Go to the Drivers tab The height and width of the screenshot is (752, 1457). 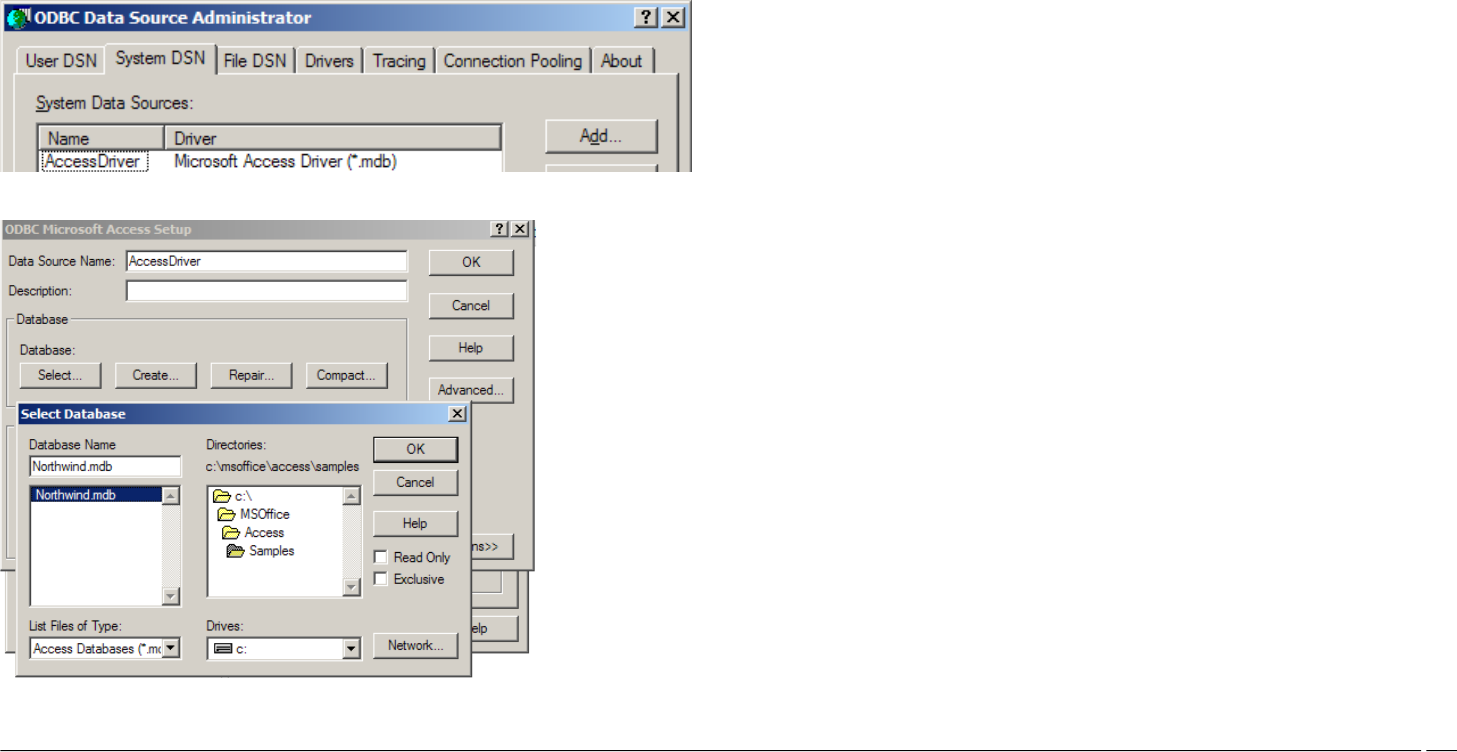click(x=329, y=61)
